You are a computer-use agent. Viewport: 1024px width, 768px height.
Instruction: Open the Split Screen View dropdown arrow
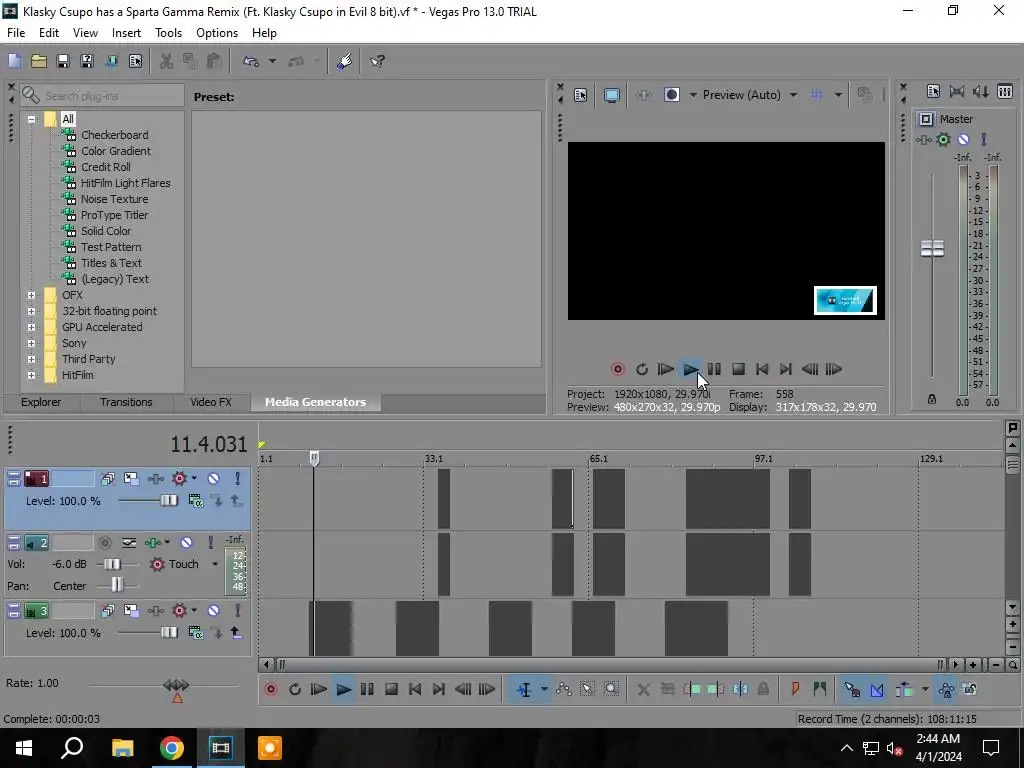click(693, 95)
